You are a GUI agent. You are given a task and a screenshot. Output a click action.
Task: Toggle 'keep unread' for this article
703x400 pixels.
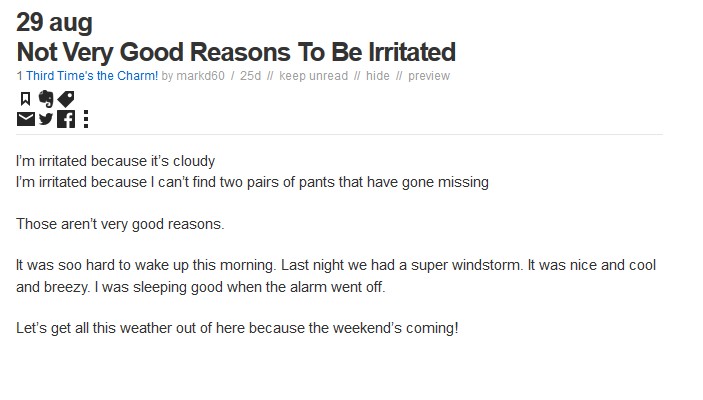pos(313,76)
